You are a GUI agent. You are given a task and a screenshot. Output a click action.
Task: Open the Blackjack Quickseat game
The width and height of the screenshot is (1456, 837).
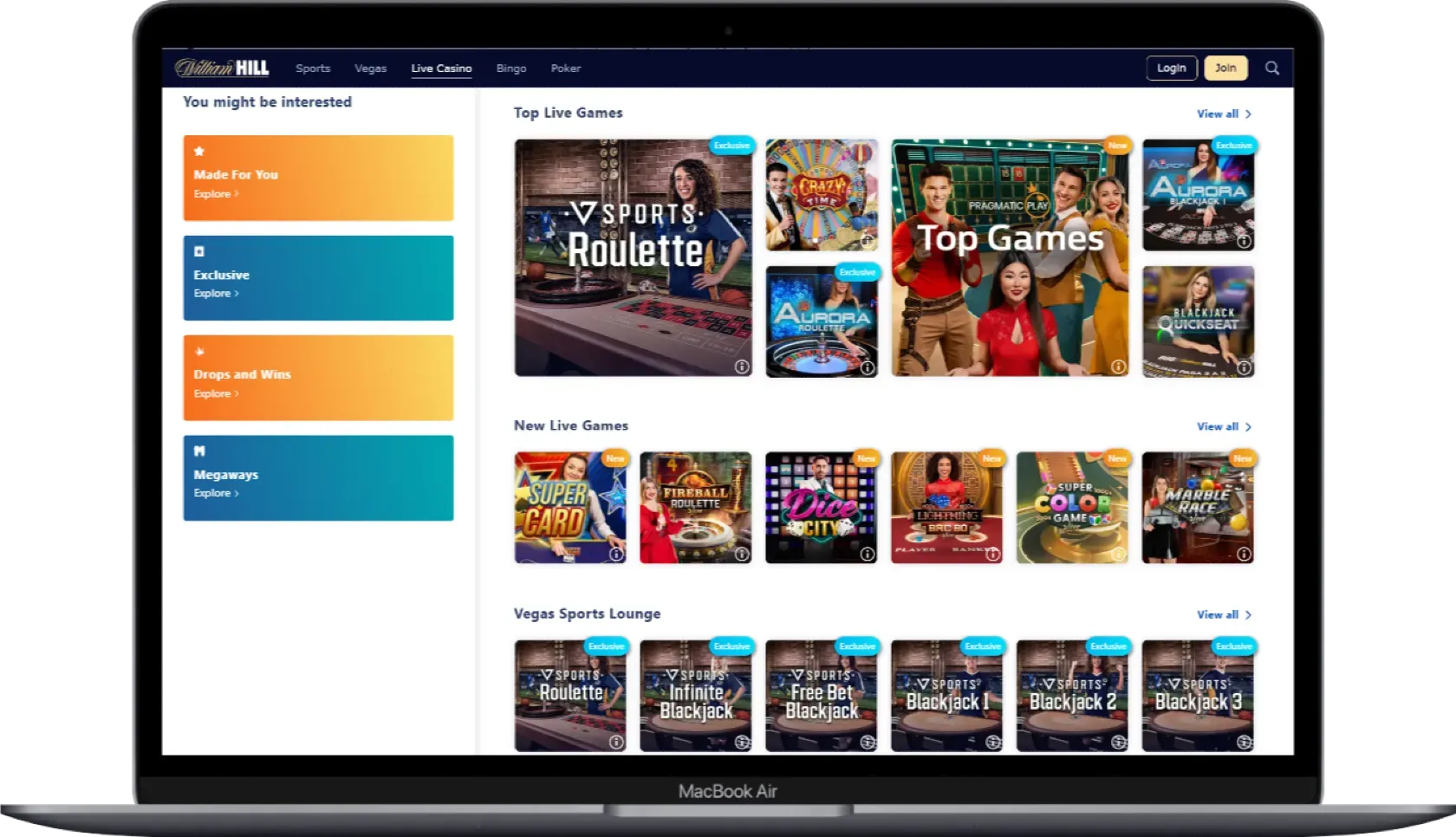pos(1199,321)
